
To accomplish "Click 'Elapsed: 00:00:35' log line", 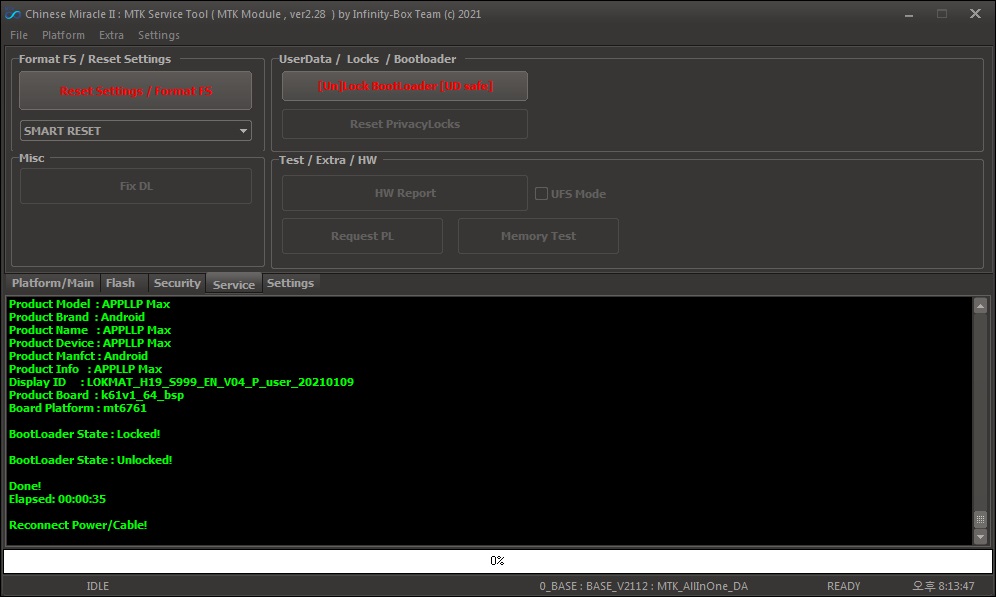I will (x=57, y=499).
